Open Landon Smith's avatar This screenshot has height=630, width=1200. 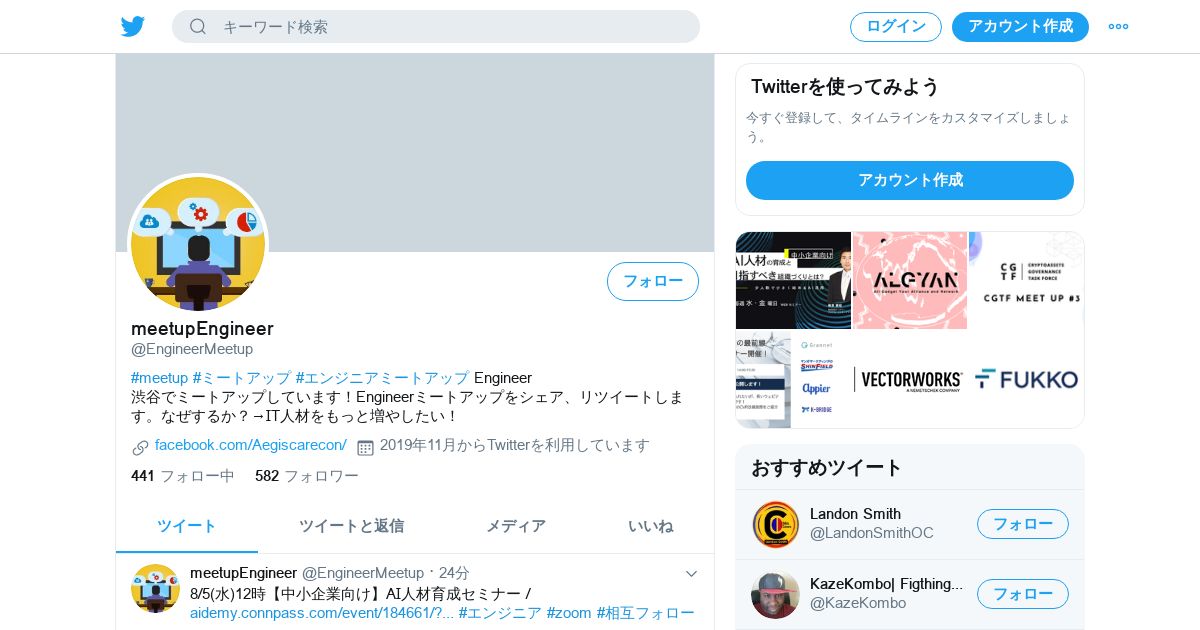point(775,524)
